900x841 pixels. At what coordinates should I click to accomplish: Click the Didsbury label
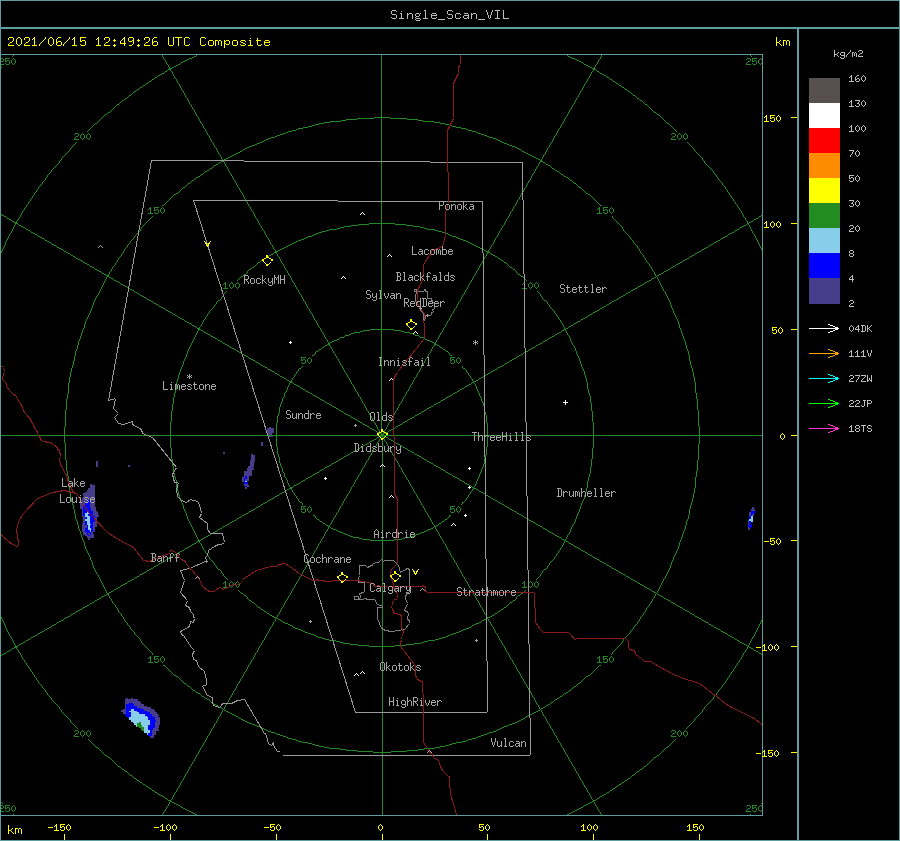(377, 448)
